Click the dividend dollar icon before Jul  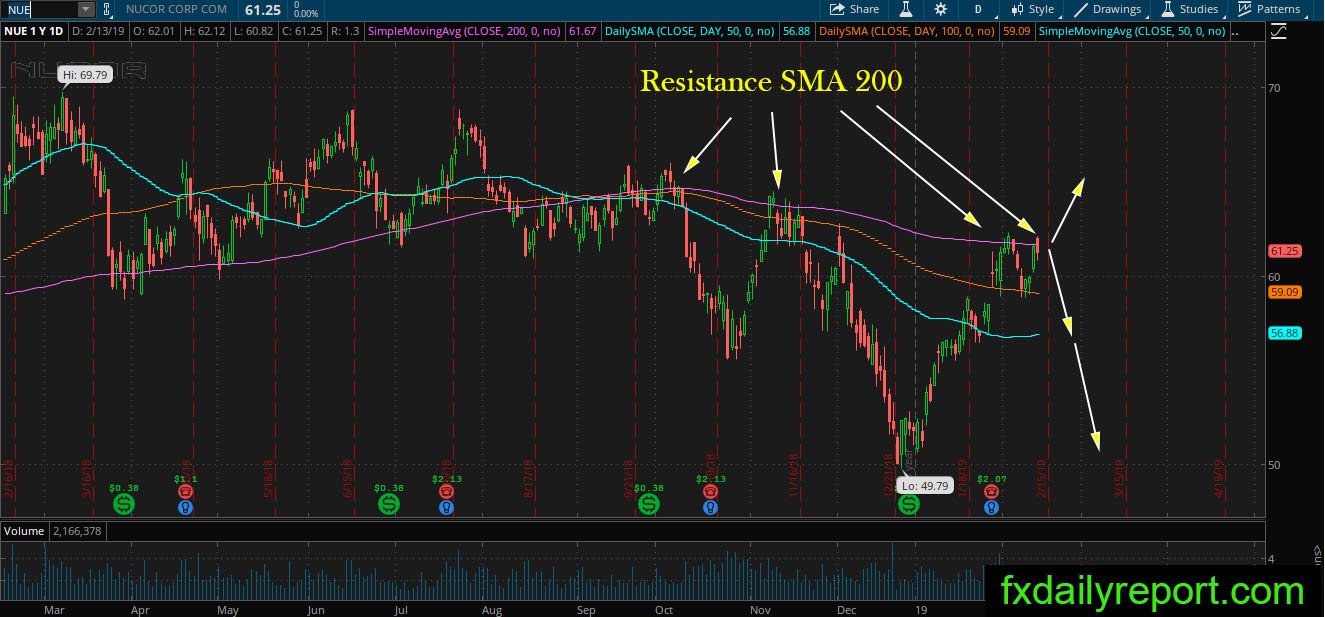pos(387,505)
